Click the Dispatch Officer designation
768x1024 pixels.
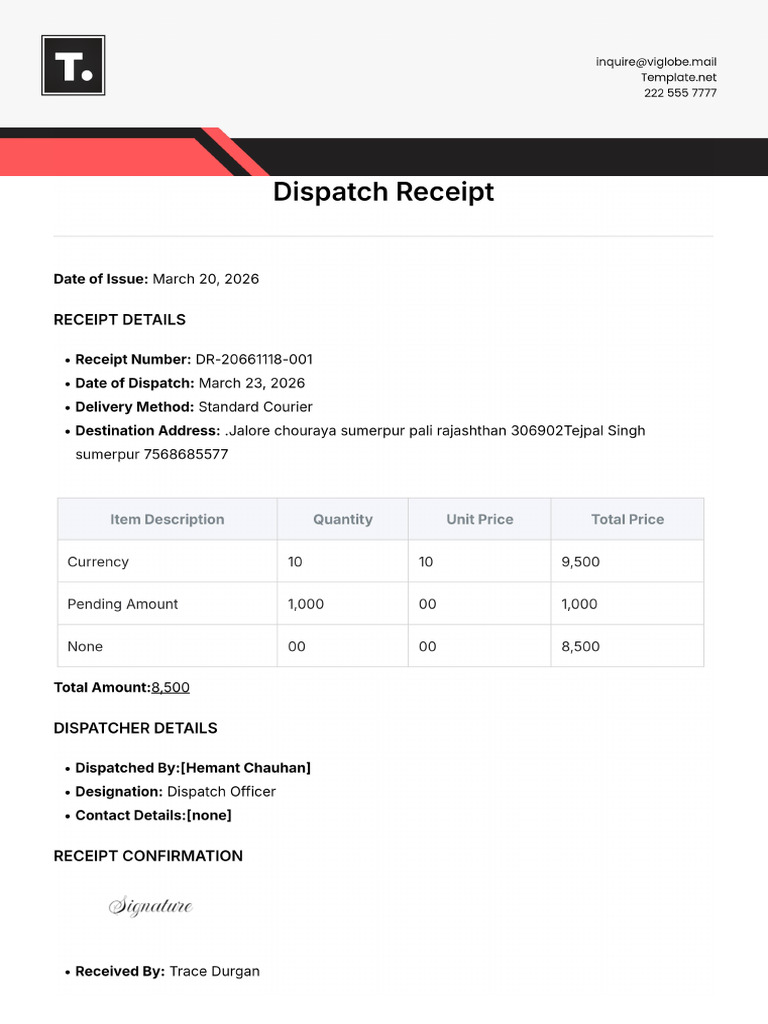click(221, 792)
